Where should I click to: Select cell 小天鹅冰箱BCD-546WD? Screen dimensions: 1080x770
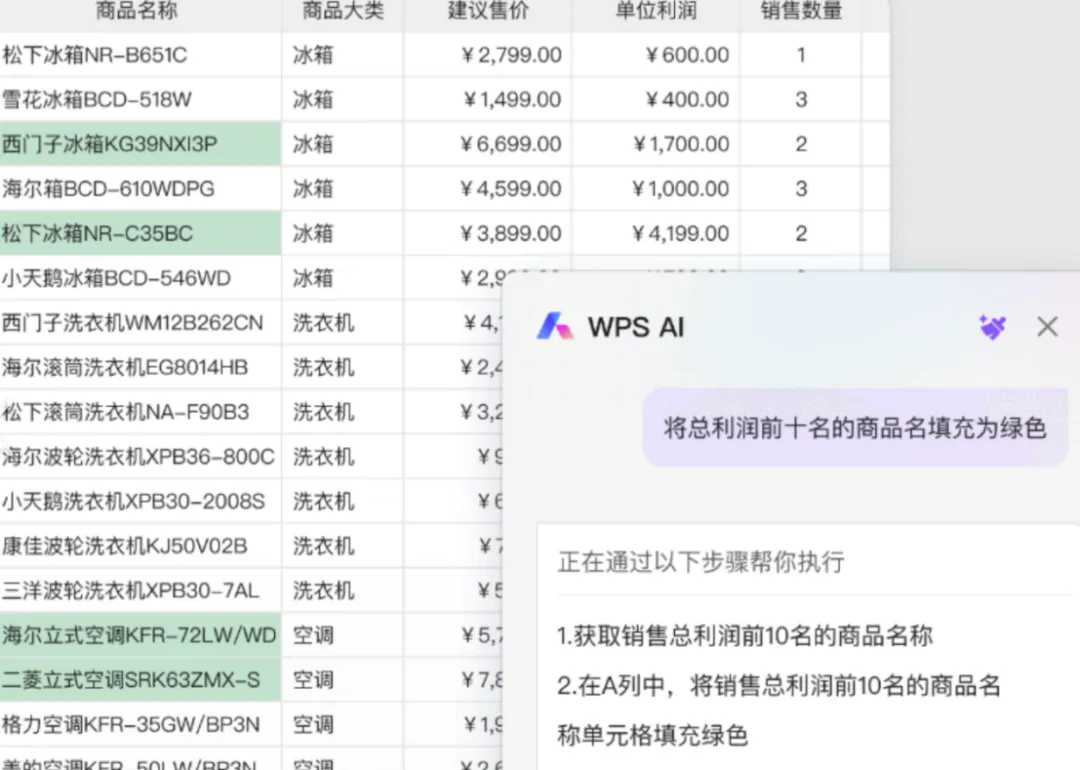(141, 278)
